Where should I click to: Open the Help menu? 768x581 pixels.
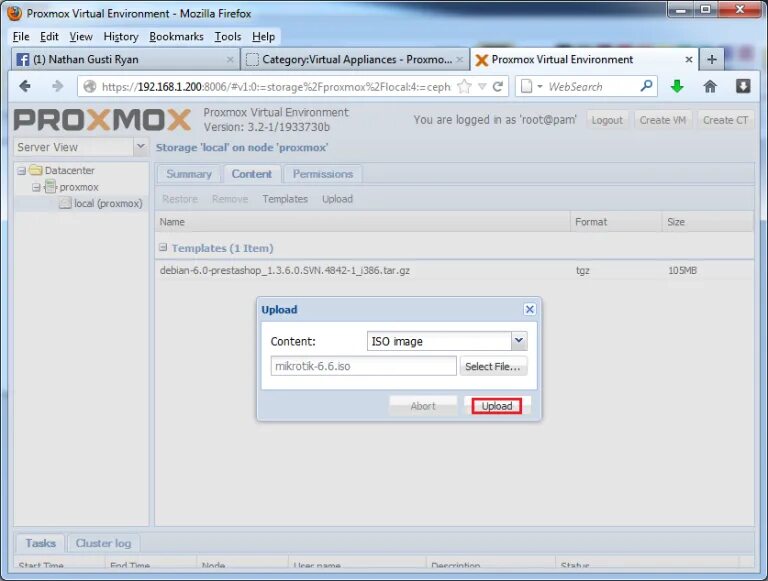pyautogui.click(x=264, y=37)
